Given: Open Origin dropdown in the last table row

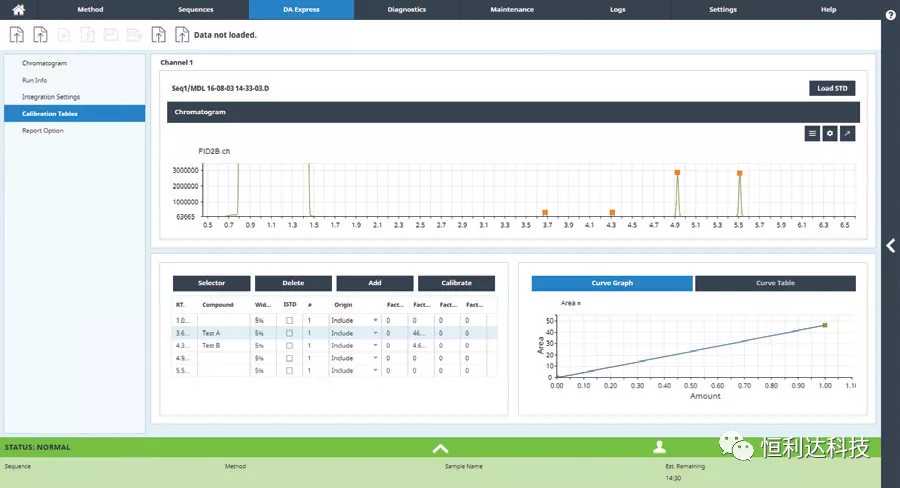Looking at the screenshot, I should 375,371.
